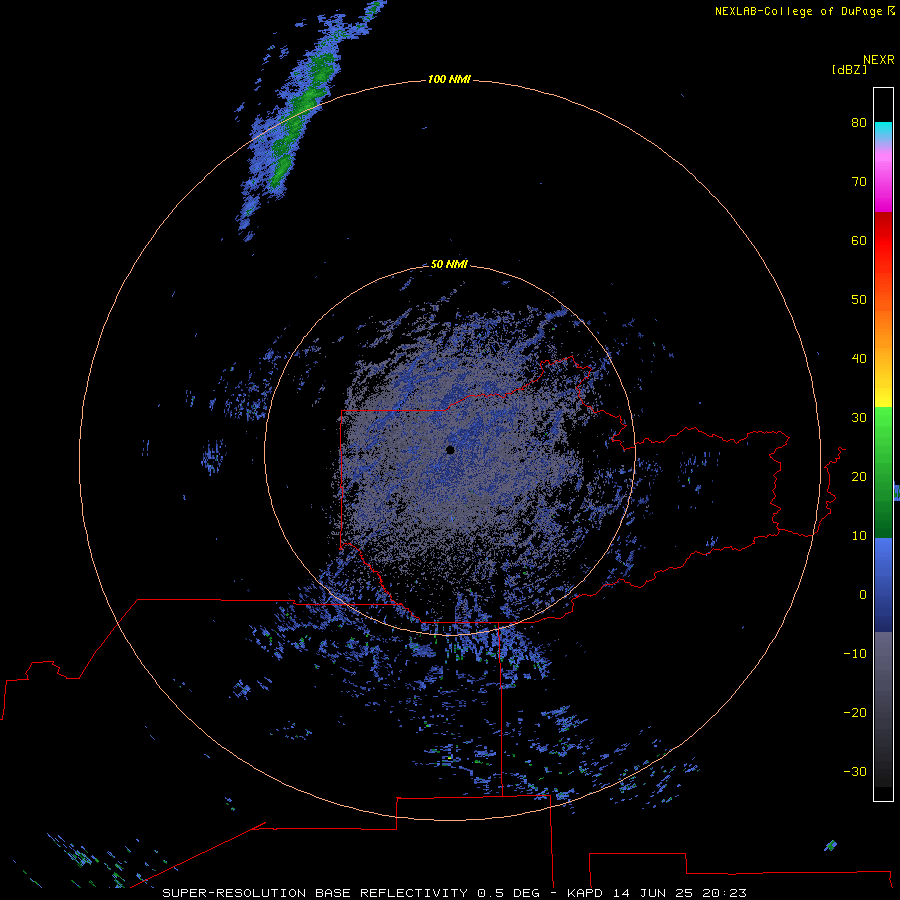Click the 100 NMI range ring label
900x900 pixels.
coord(449,79)
